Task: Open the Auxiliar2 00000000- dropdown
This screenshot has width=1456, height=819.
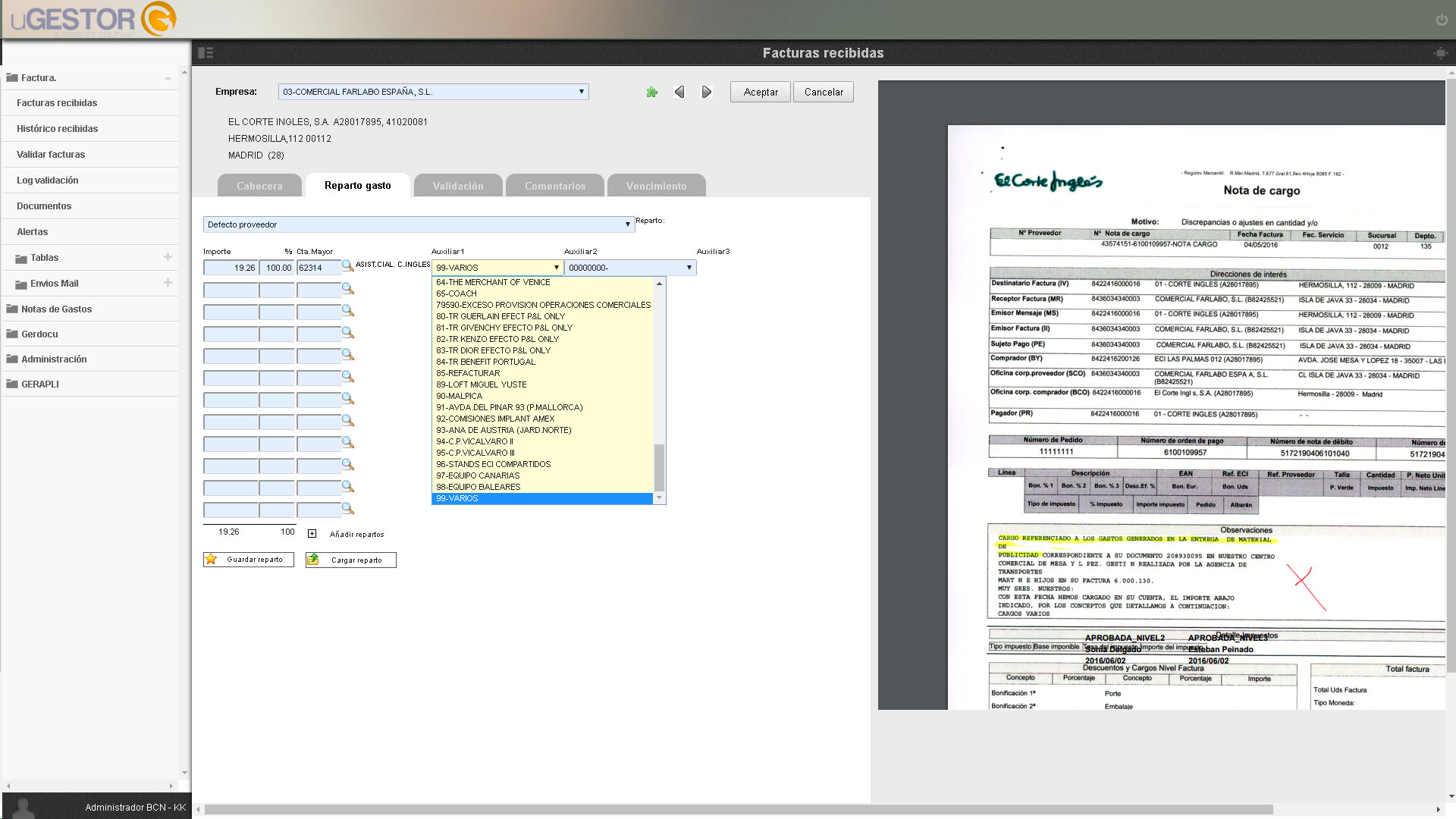Action: point(630,268)
